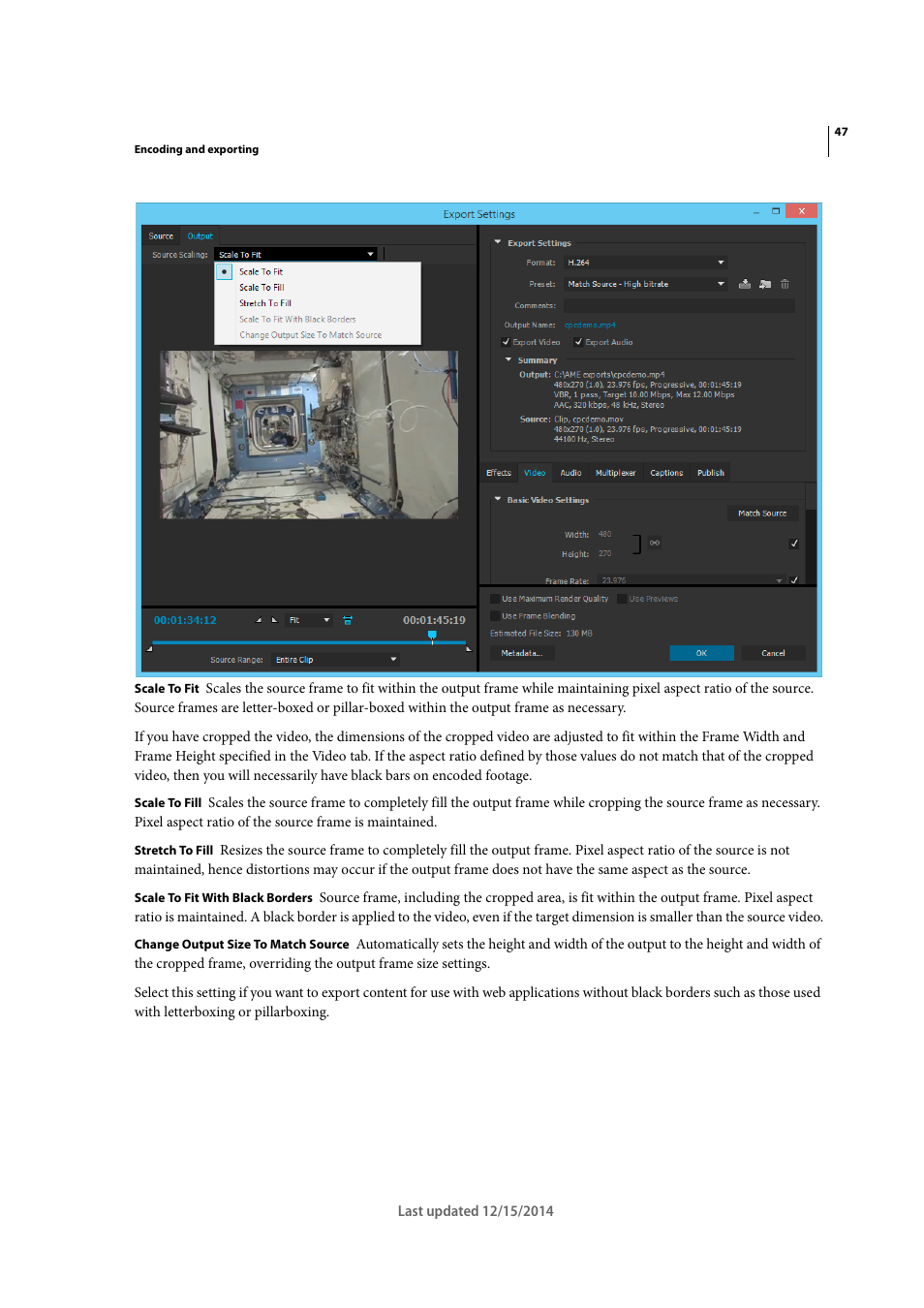The height and width of the screenshot is (1308, 924).
Task: Click the current timecode 00:01:34:12
Action: coord(185,620)
